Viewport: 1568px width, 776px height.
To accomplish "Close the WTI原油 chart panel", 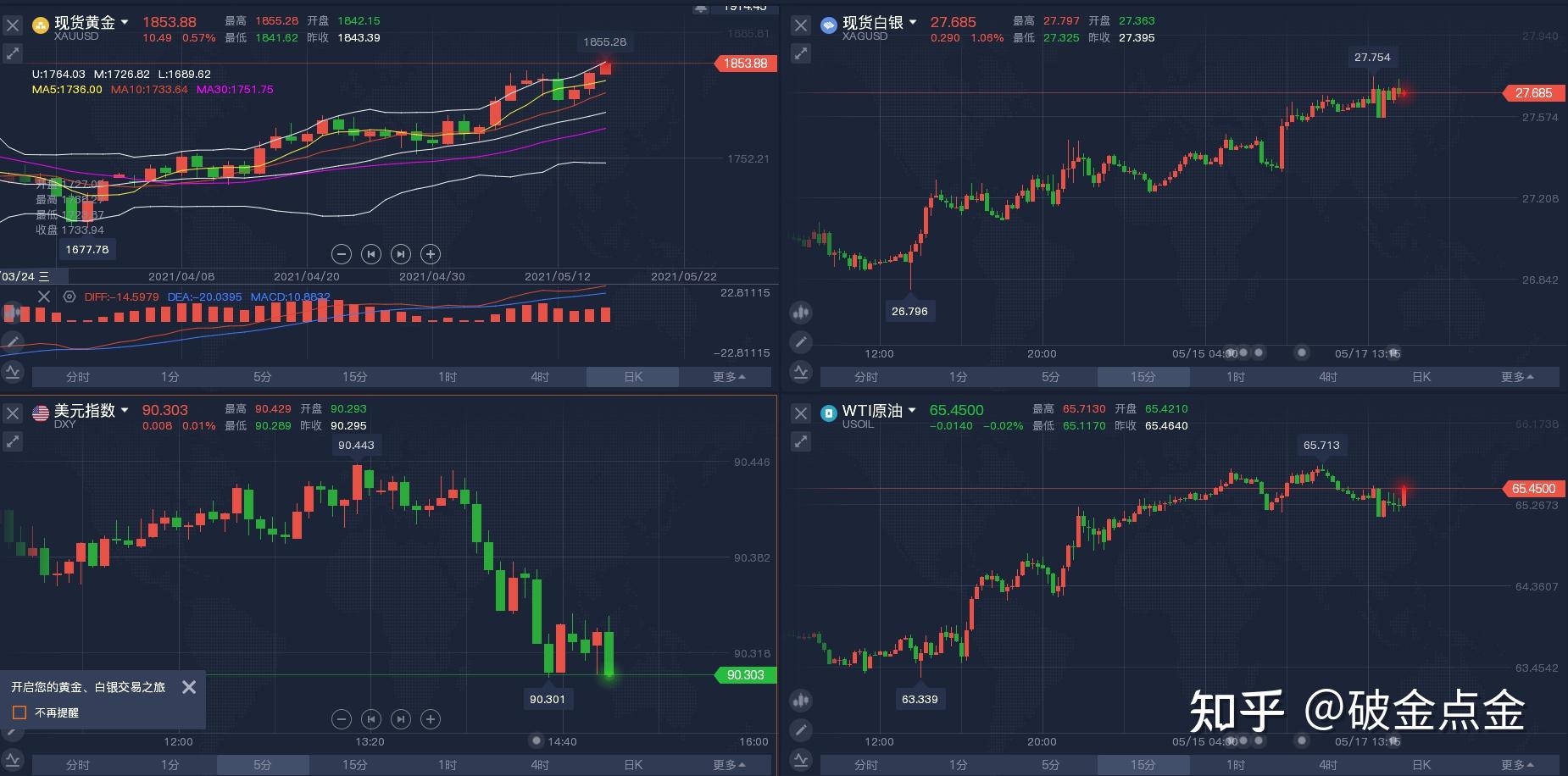I will click(x=801, y=413).
